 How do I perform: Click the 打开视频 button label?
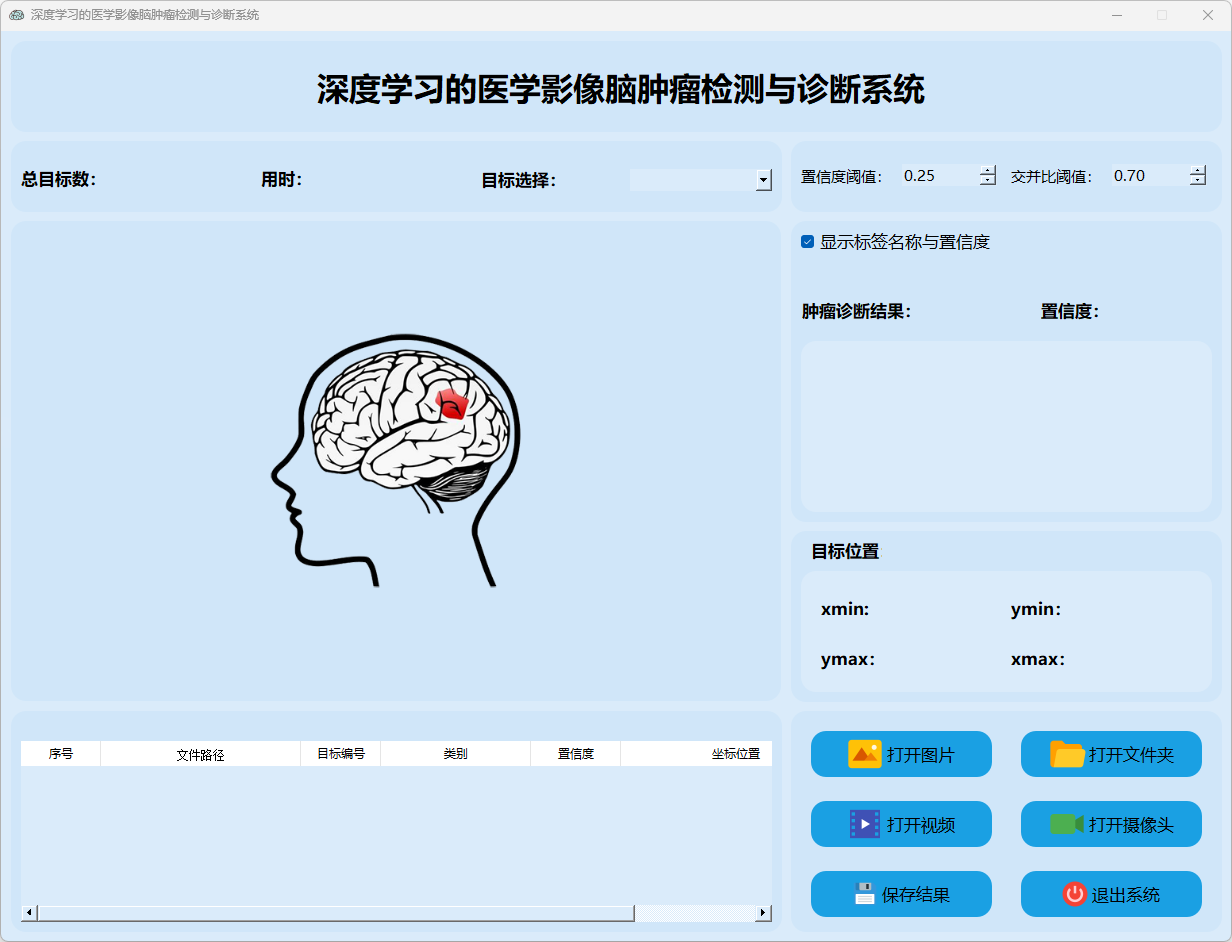pos(921,825)
